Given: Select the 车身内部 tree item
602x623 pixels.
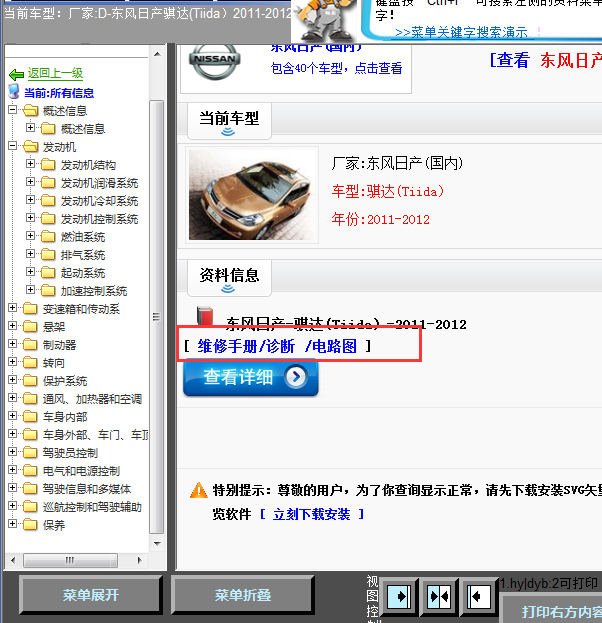Looking at the screenshot, I should point(65,417).
